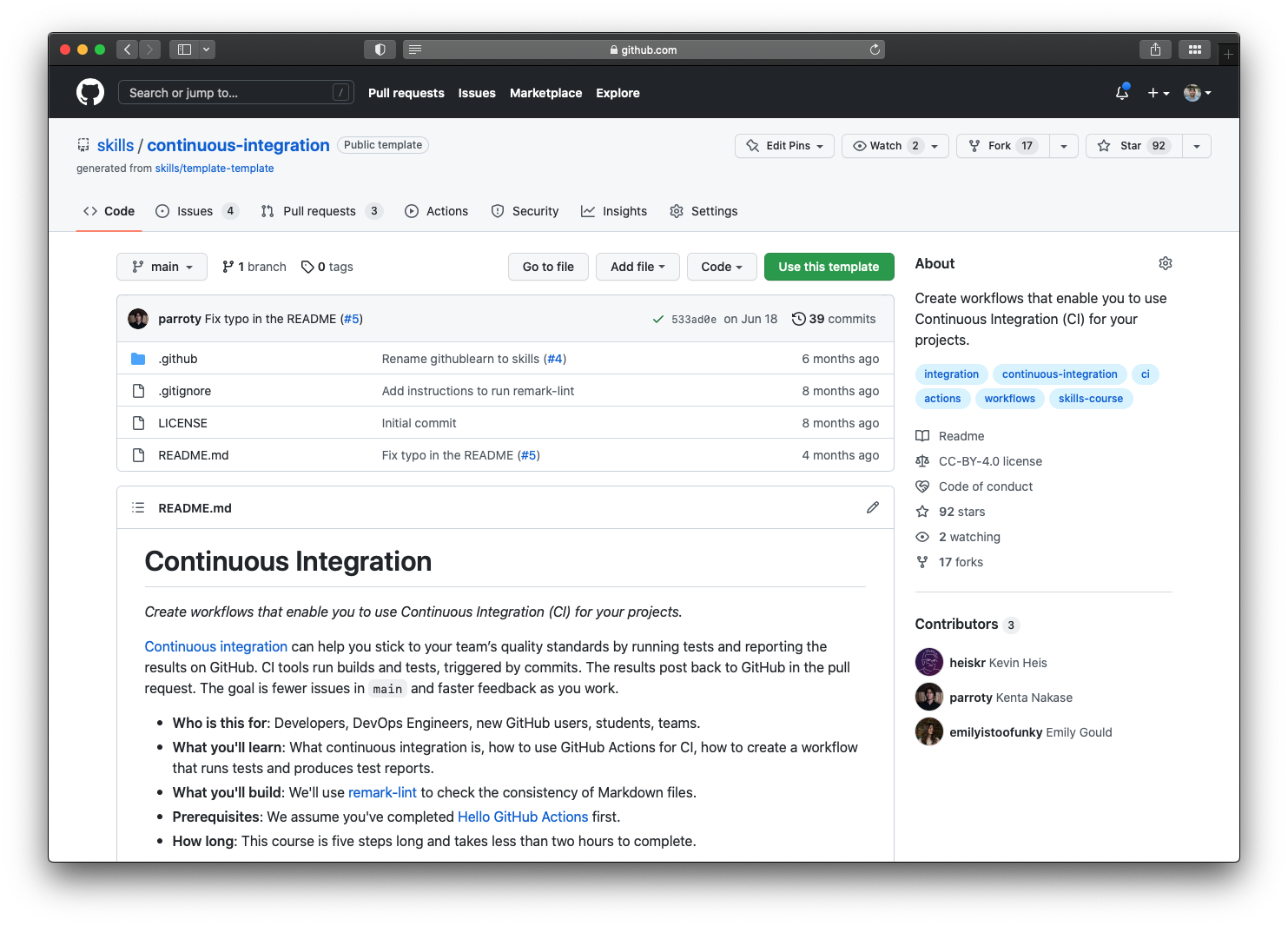Switch to the Actions tab

click(436, 211)
